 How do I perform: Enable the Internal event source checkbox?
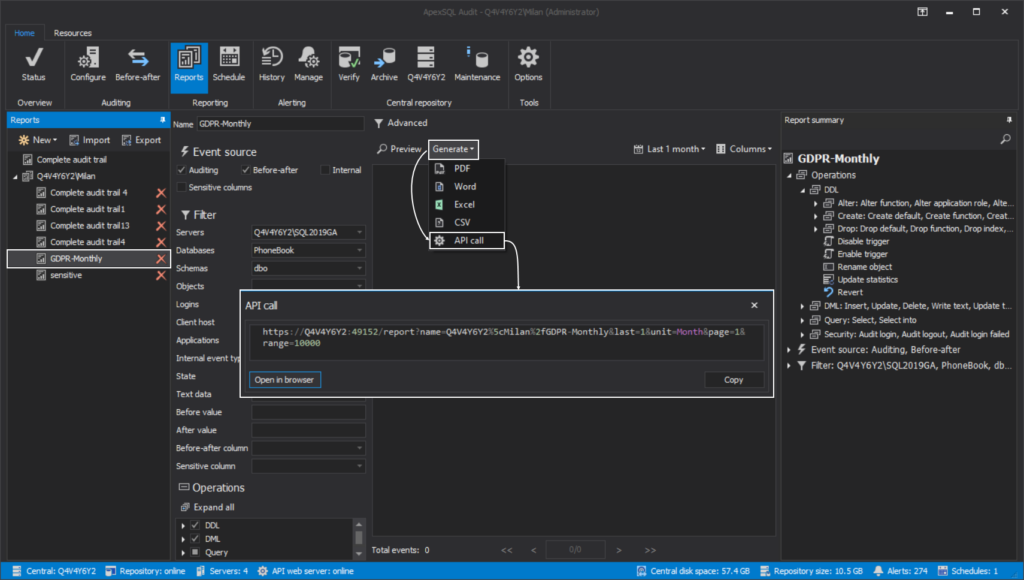tap(326, 170)
